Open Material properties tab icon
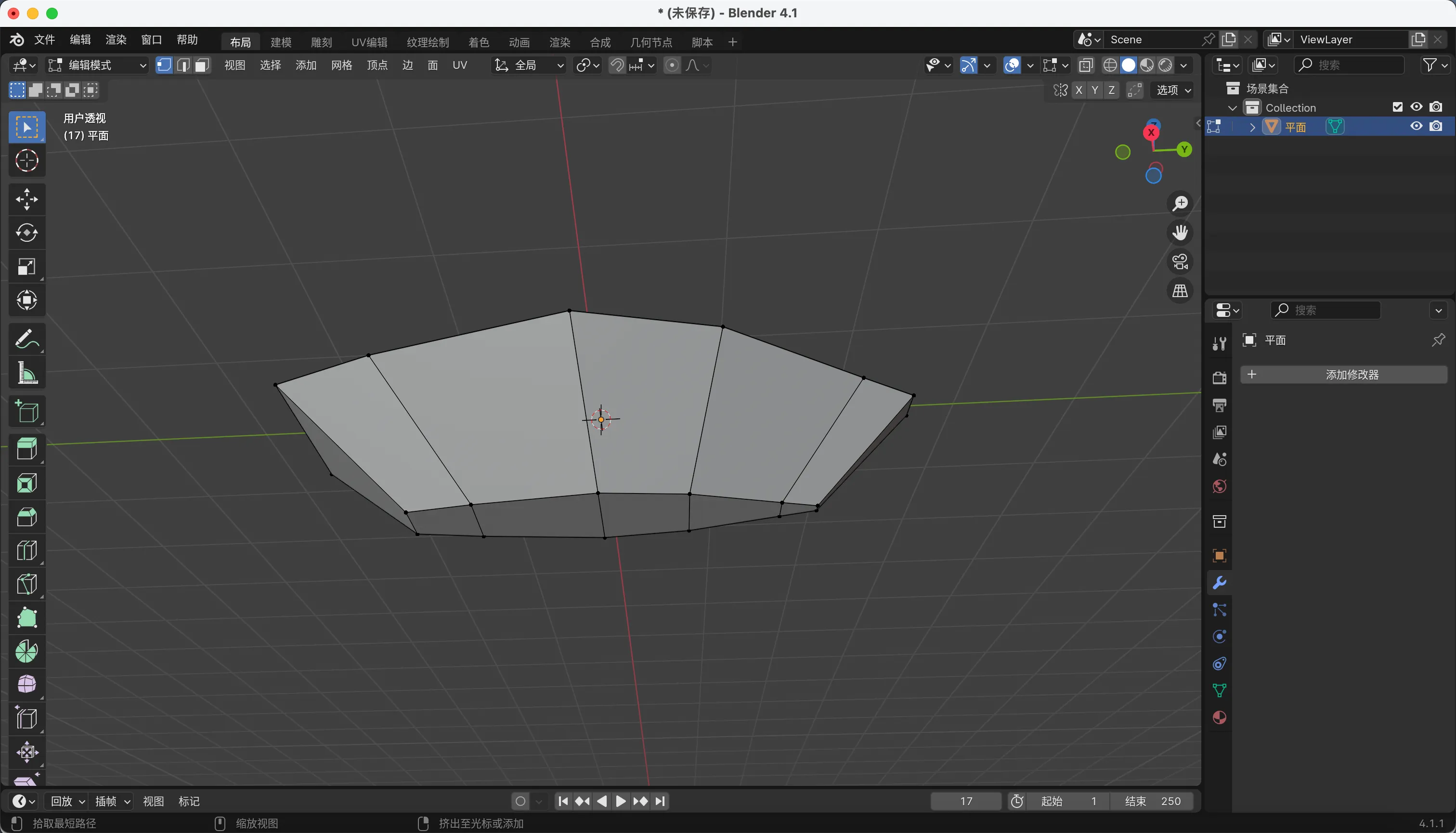 (1219, 717)
